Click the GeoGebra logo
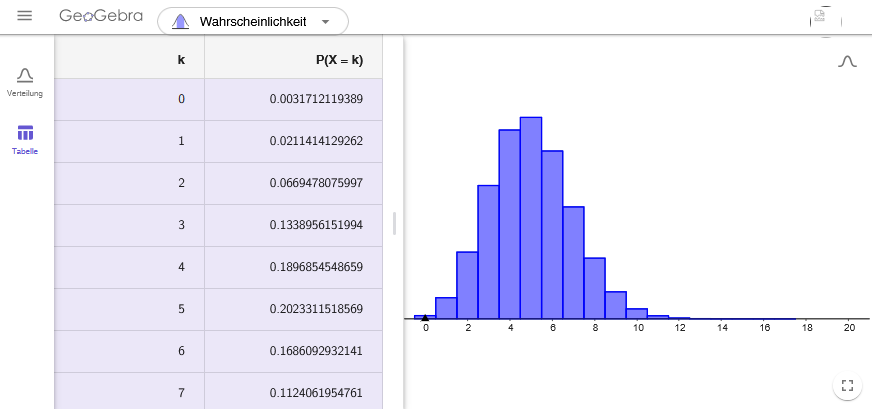Viewport: 872px width, 409px height. click(101, 16)
